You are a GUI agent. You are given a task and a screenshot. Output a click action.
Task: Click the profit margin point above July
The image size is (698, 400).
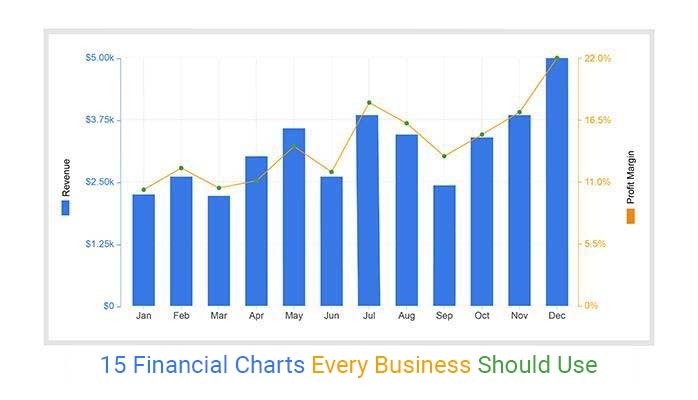click(369, 103)
